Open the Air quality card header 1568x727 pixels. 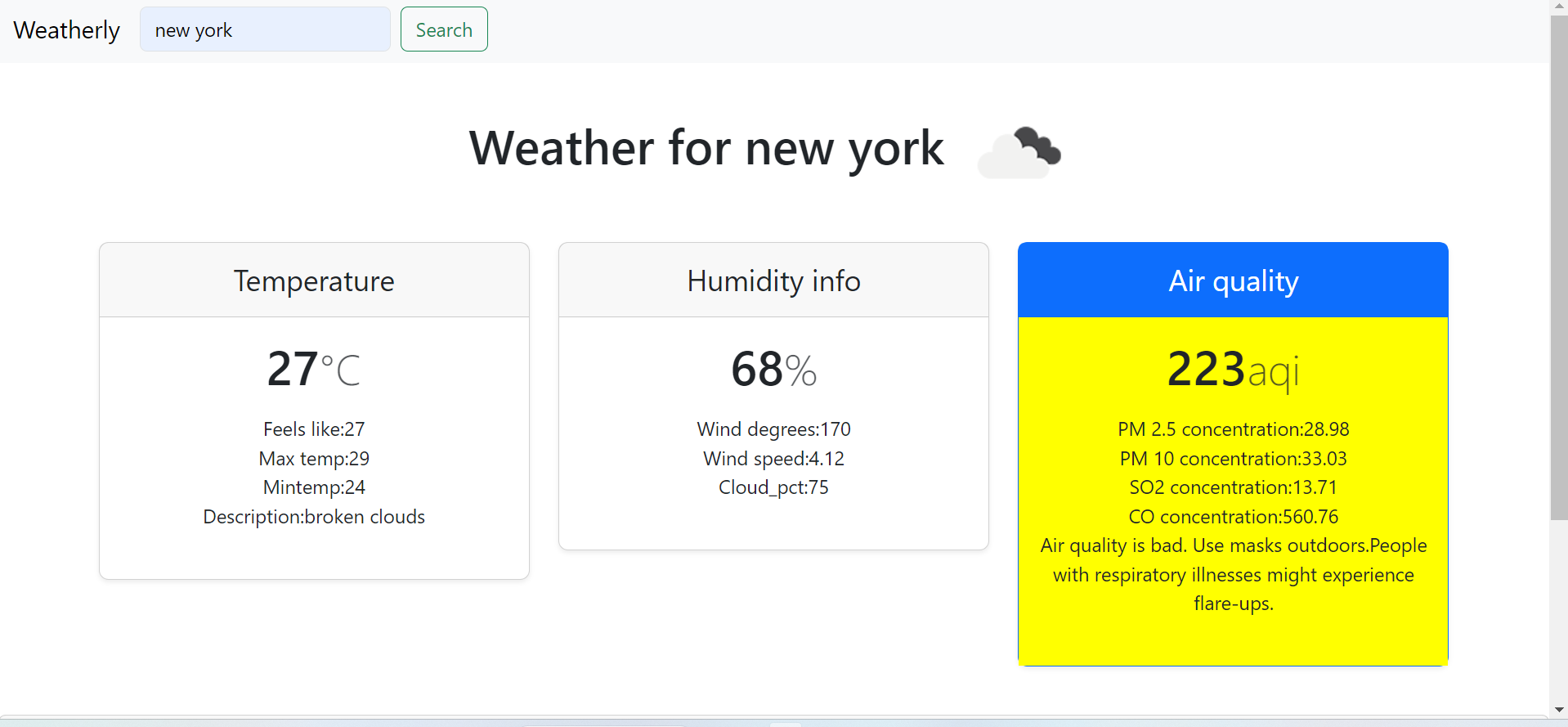(1233, 280)
